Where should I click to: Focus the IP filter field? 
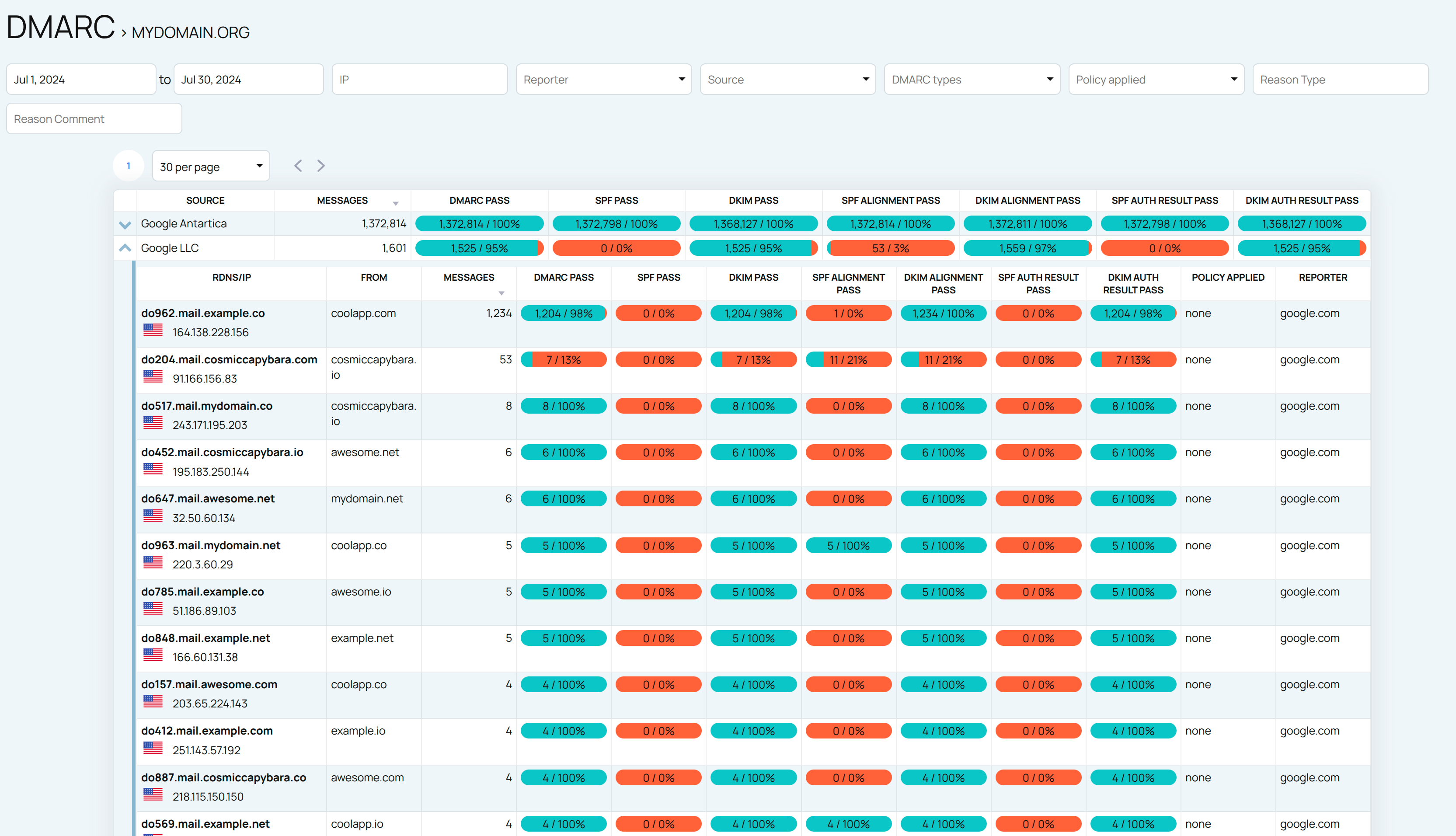tap(420, 79)
